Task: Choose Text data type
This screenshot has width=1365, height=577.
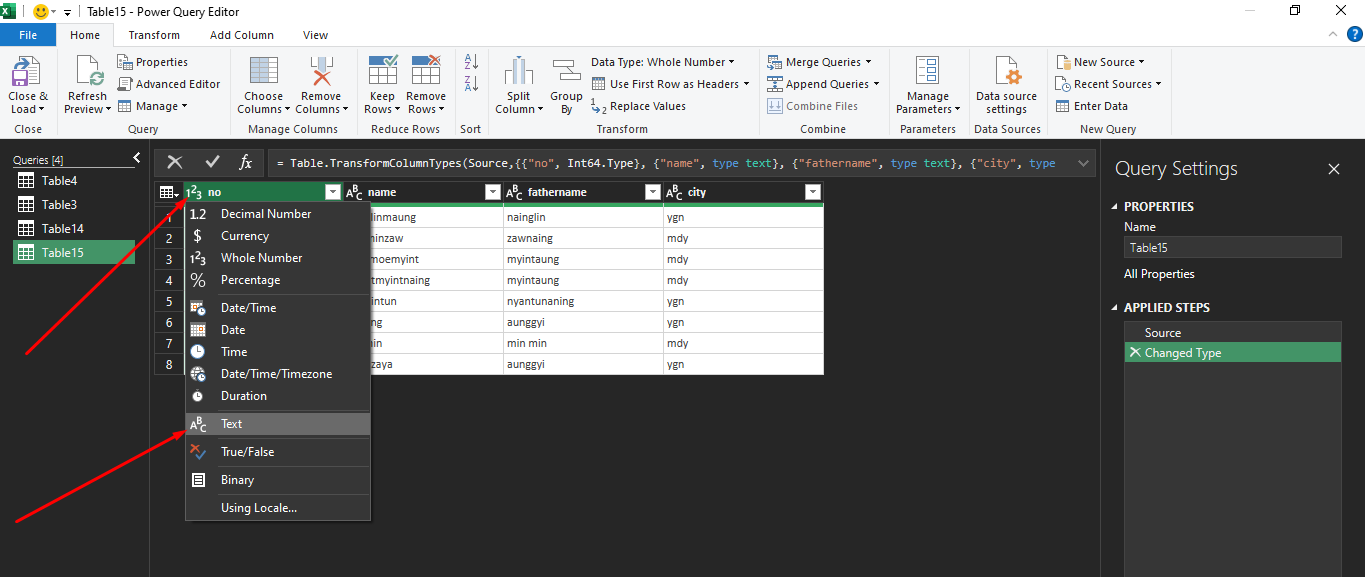Action: point(278,424)
